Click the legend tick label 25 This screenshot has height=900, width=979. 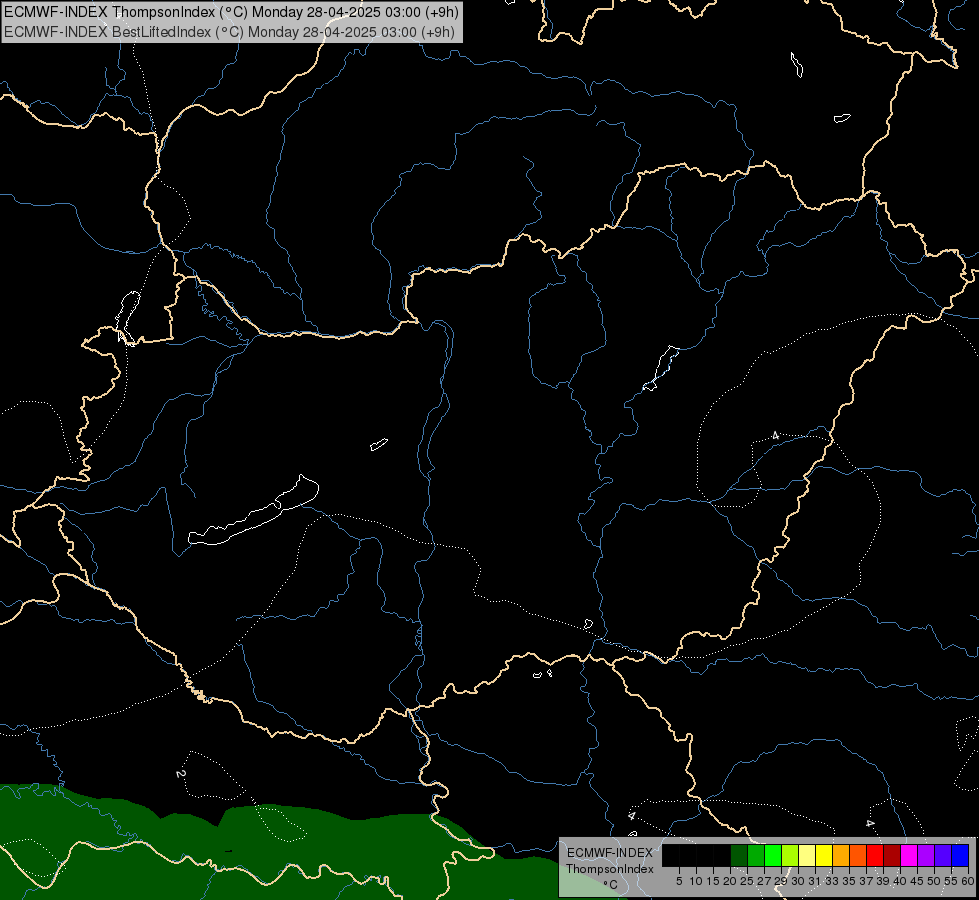747,881
